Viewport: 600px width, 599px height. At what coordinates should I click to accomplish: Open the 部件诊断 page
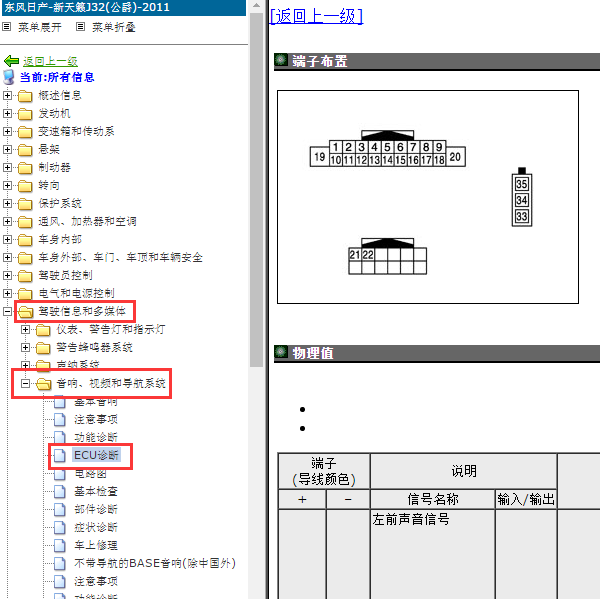96,509
